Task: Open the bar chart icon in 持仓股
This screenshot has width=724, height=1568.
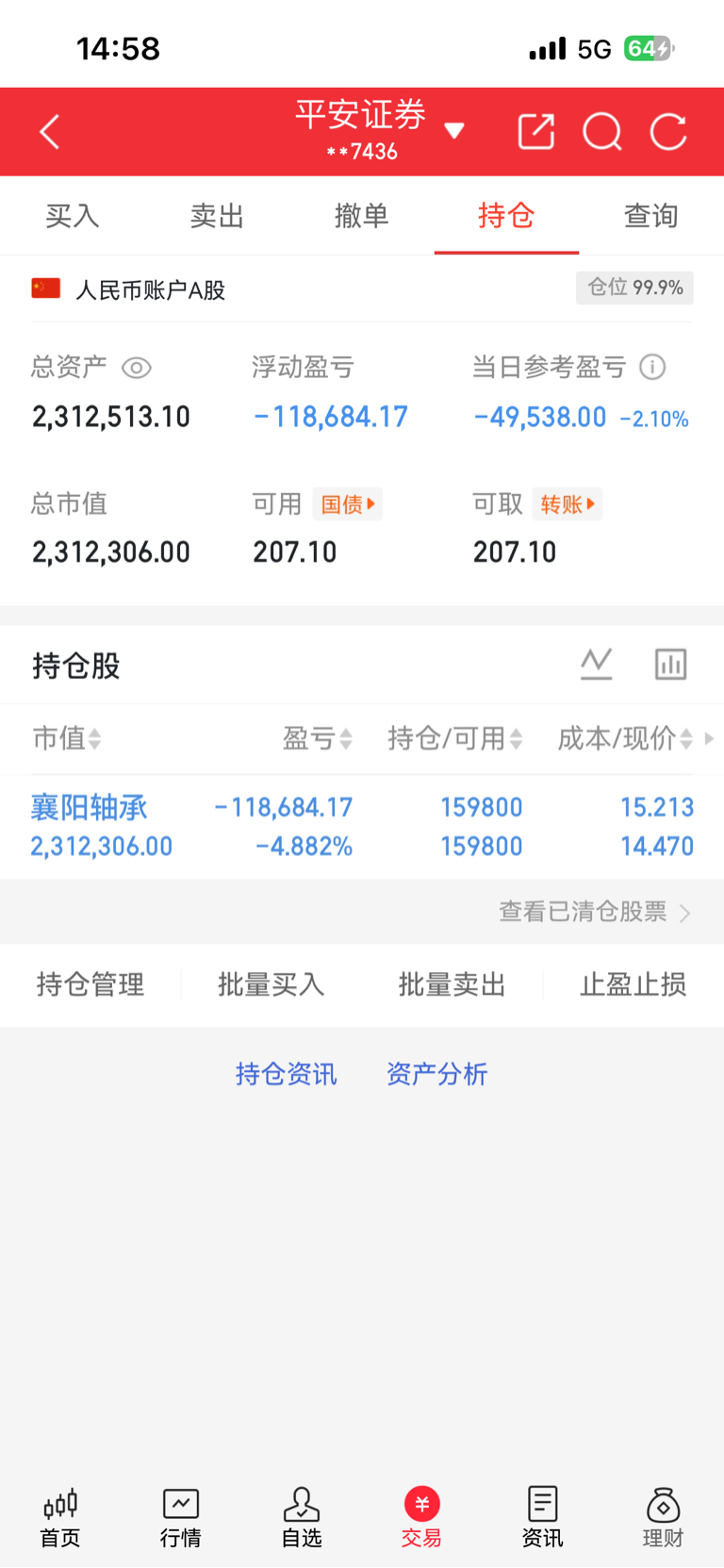Action: (670, 665)
